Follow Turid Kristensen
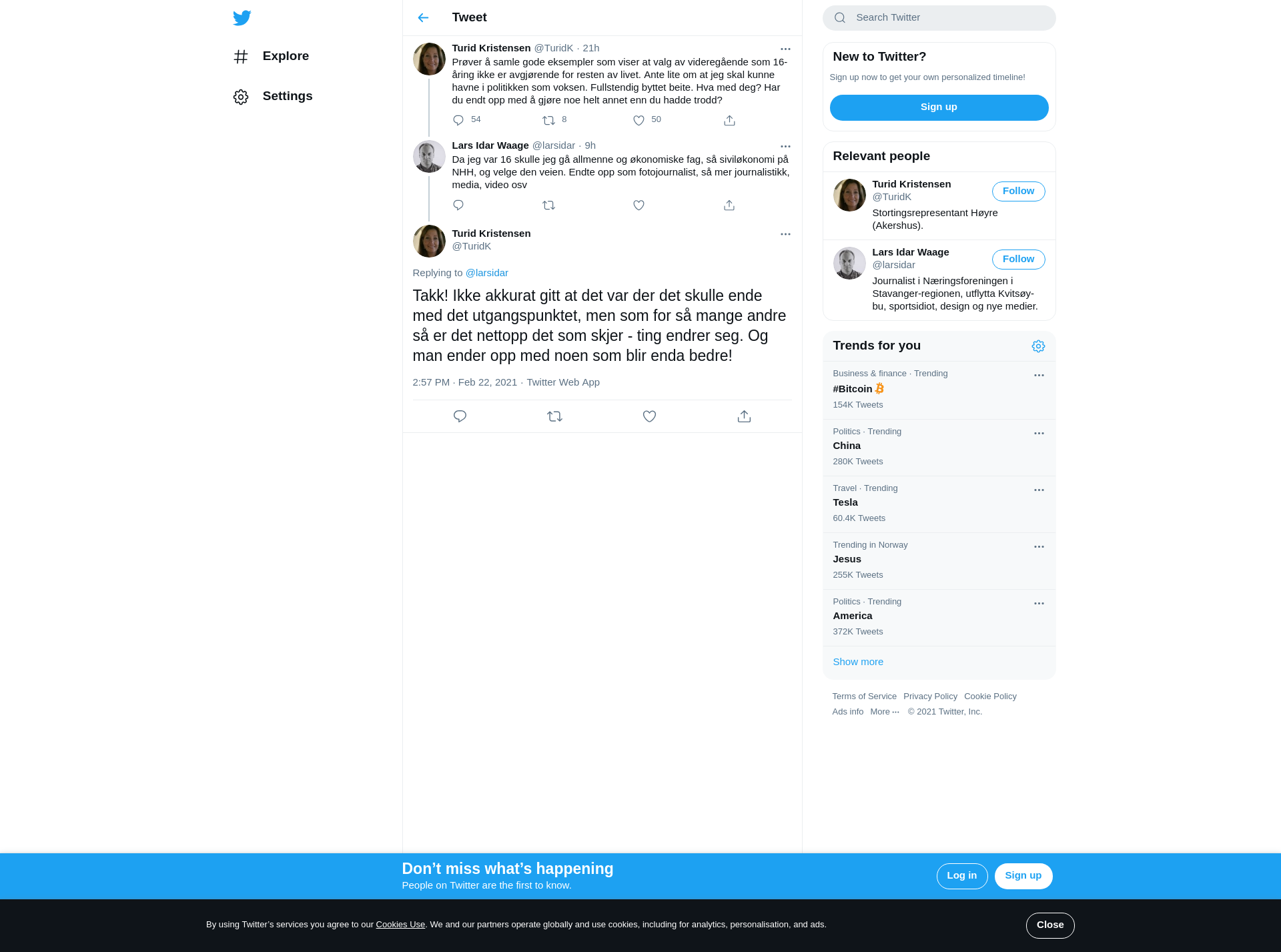The height and width of the screenshot is (952, 1281). (x=1018, y=191)
